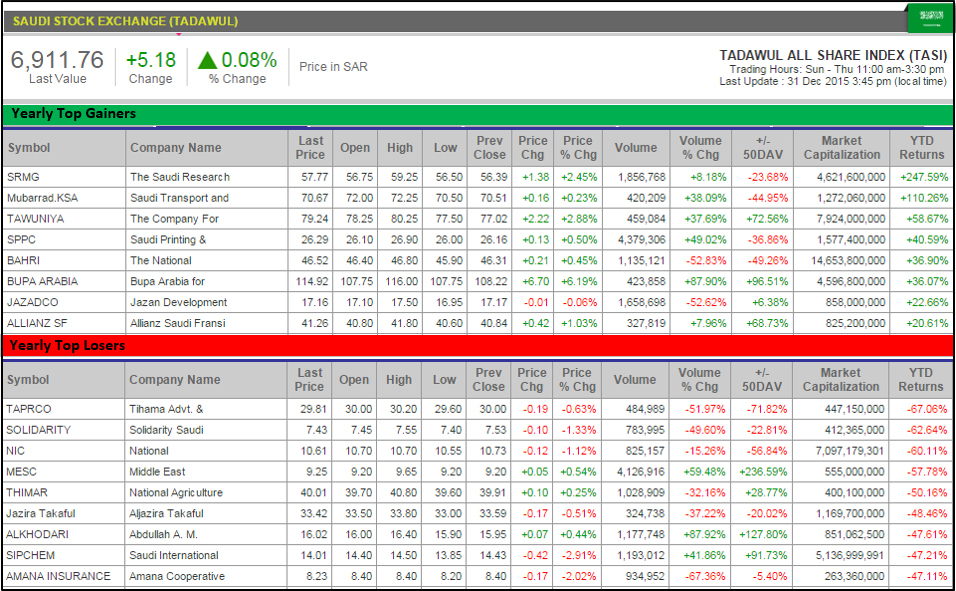Sort Losers table by Prev Close header
The height and width of the screenshot is (591, 956).
click(x=488, y=379)
